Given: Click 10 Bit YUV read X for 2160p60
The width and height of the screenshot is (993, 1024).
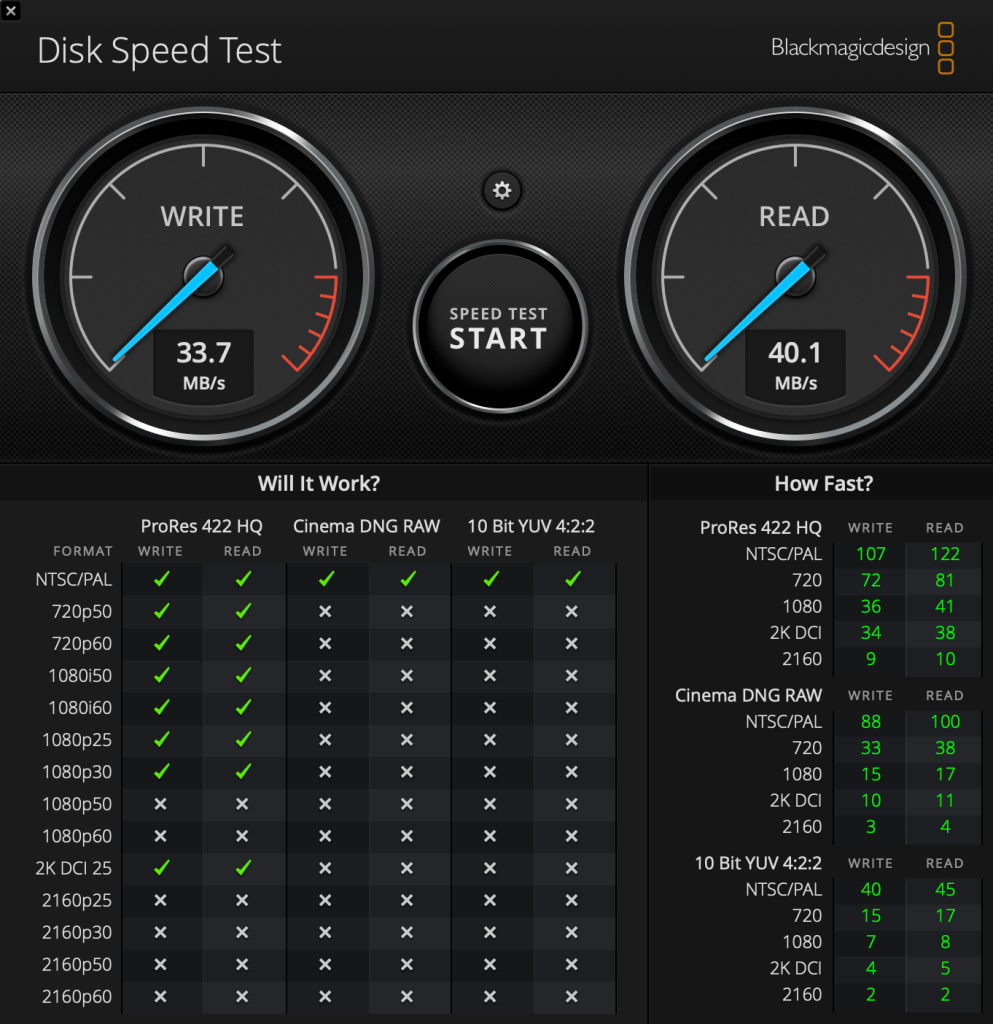Looking at the screenshot, I should coord(571,997).
